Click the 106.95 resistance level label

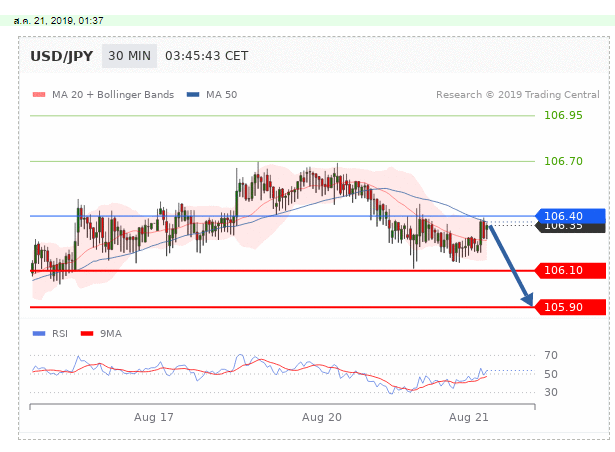pyautogui.click(x=563, y=115)
